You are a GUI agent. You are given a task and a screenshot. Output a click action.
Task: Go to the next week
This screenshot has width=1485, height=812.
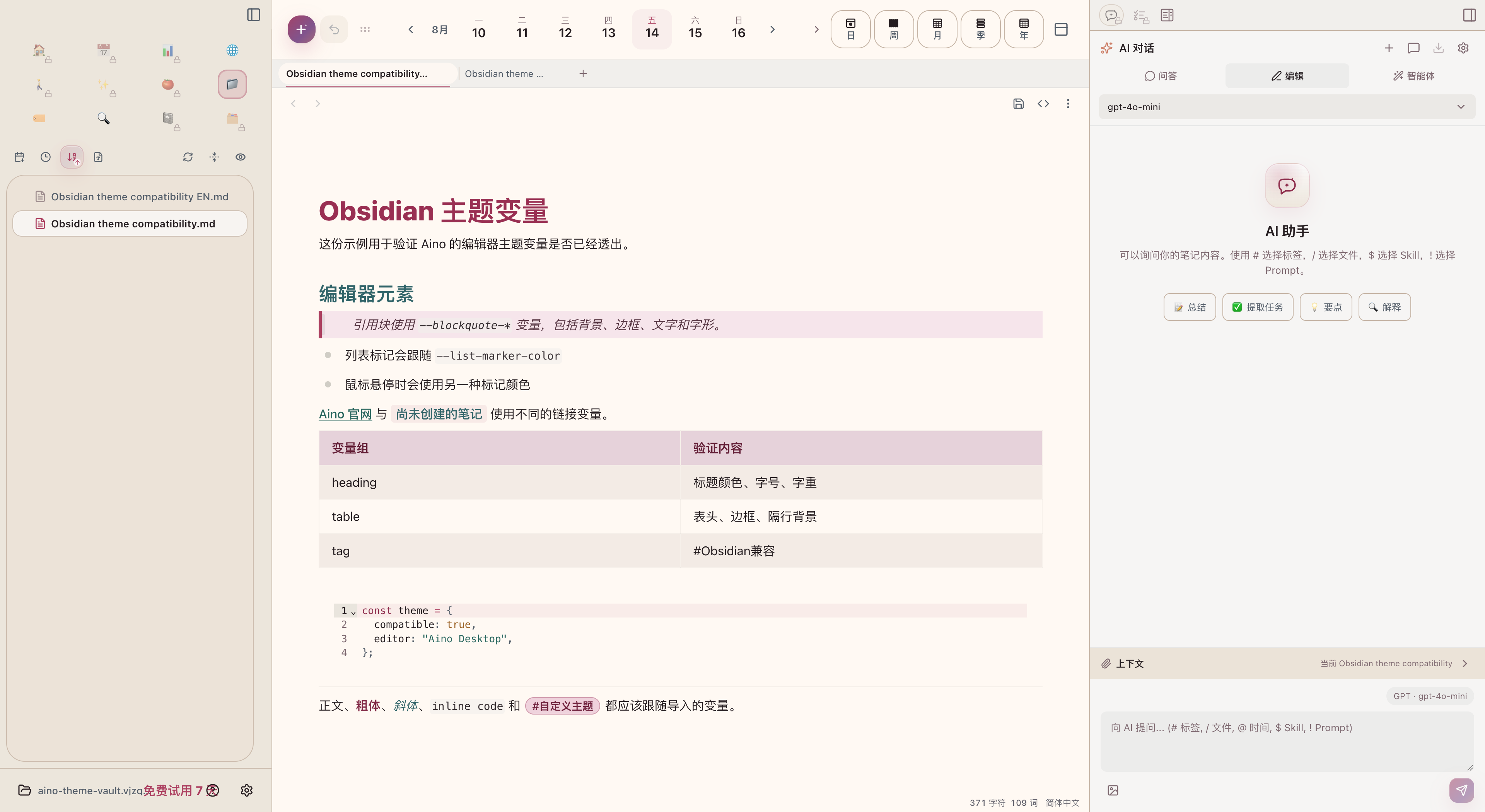(773, 29)
